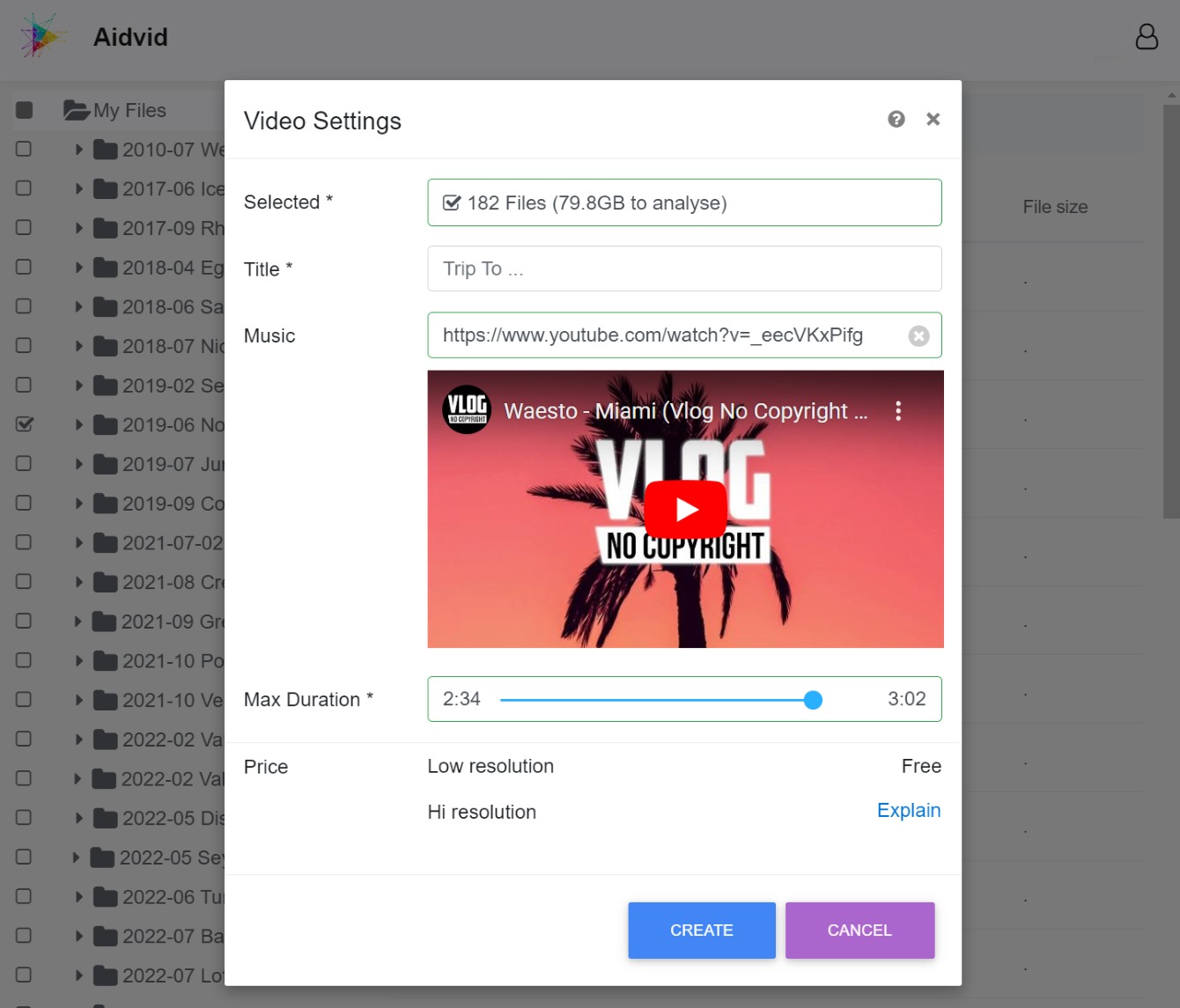Uncheck the 2019-06 folder checkbox
This screenshot has height=1008, width=1180.
coord(25,424)
